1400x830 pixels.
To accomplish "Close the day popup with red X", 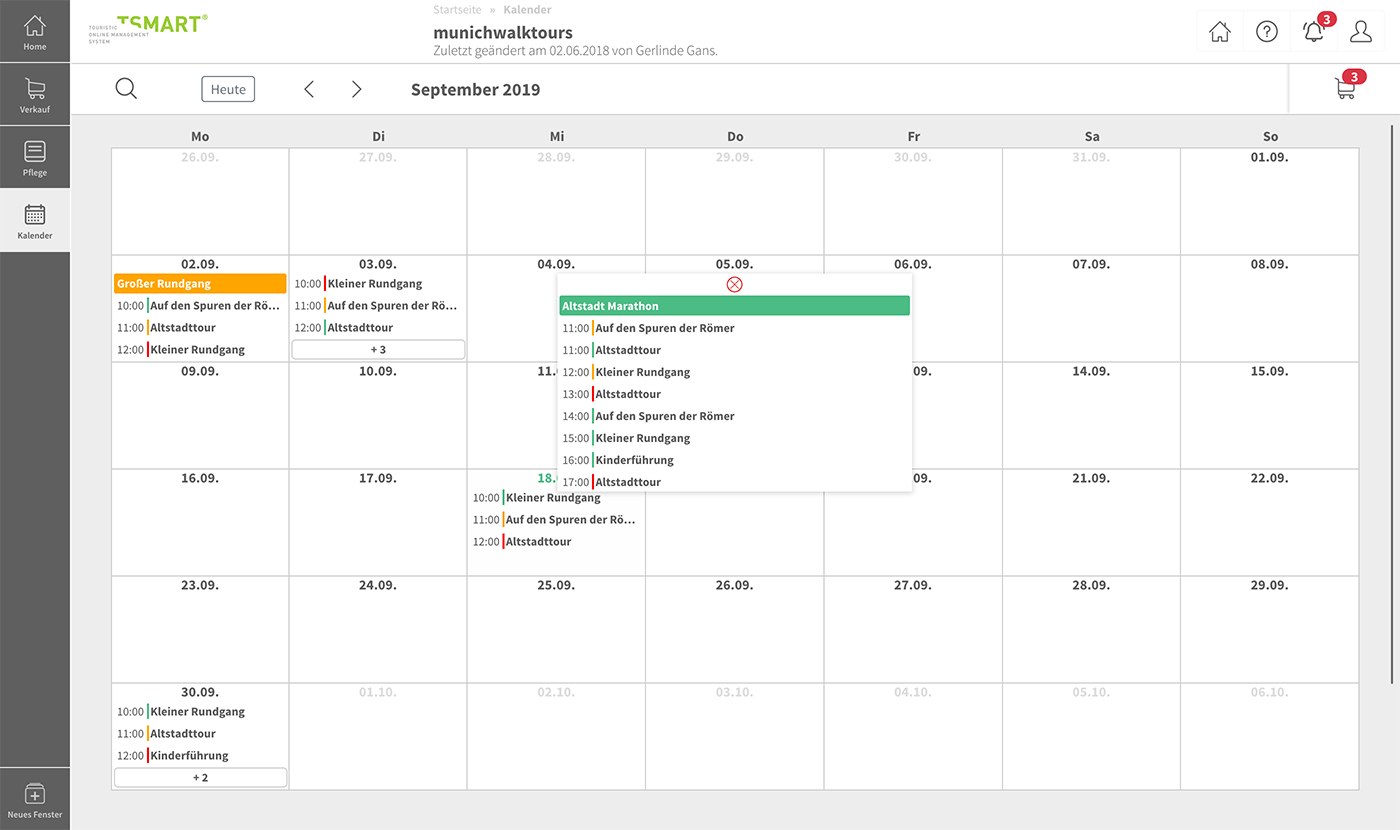I will 734,284.
